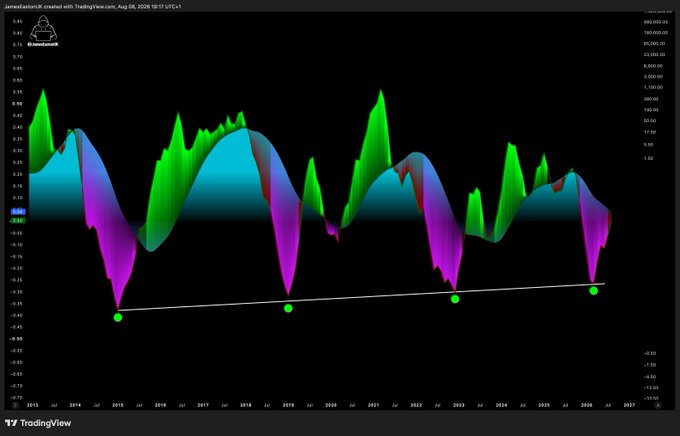Click the bold -0.50 left scale value
The image size is (680, 436).
17,339
